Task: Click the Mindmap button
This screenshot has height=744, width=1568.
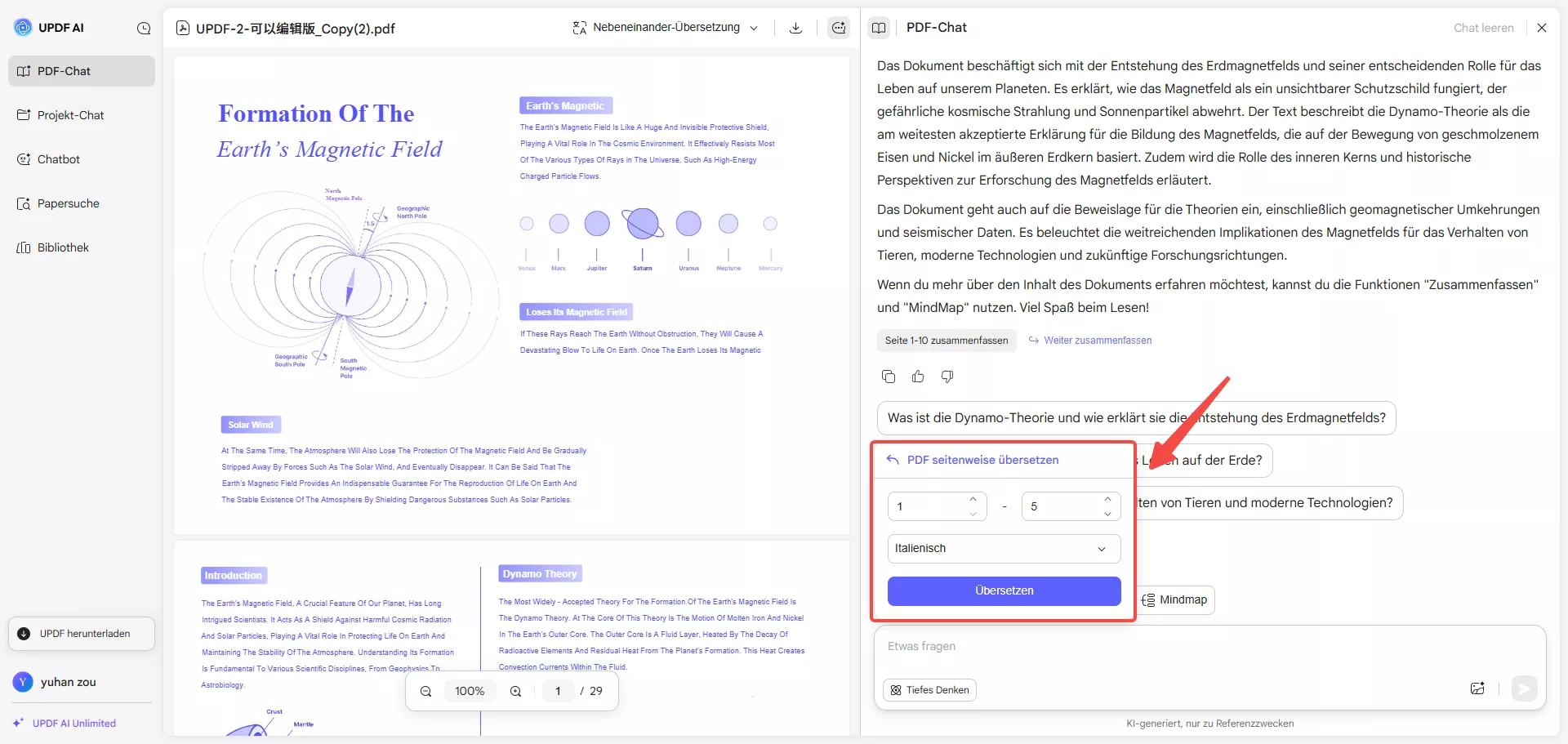Action: pyautogui.click(x=1175, y=600)
